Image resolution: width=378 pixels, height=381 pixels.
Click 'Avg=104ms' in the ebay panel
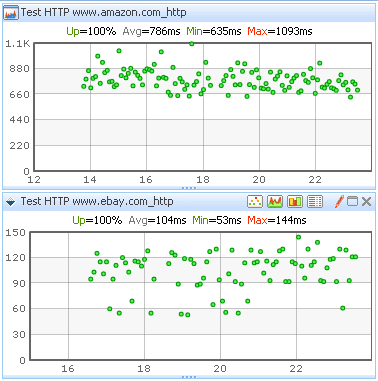pyautogui.click(x=157, y=220)
